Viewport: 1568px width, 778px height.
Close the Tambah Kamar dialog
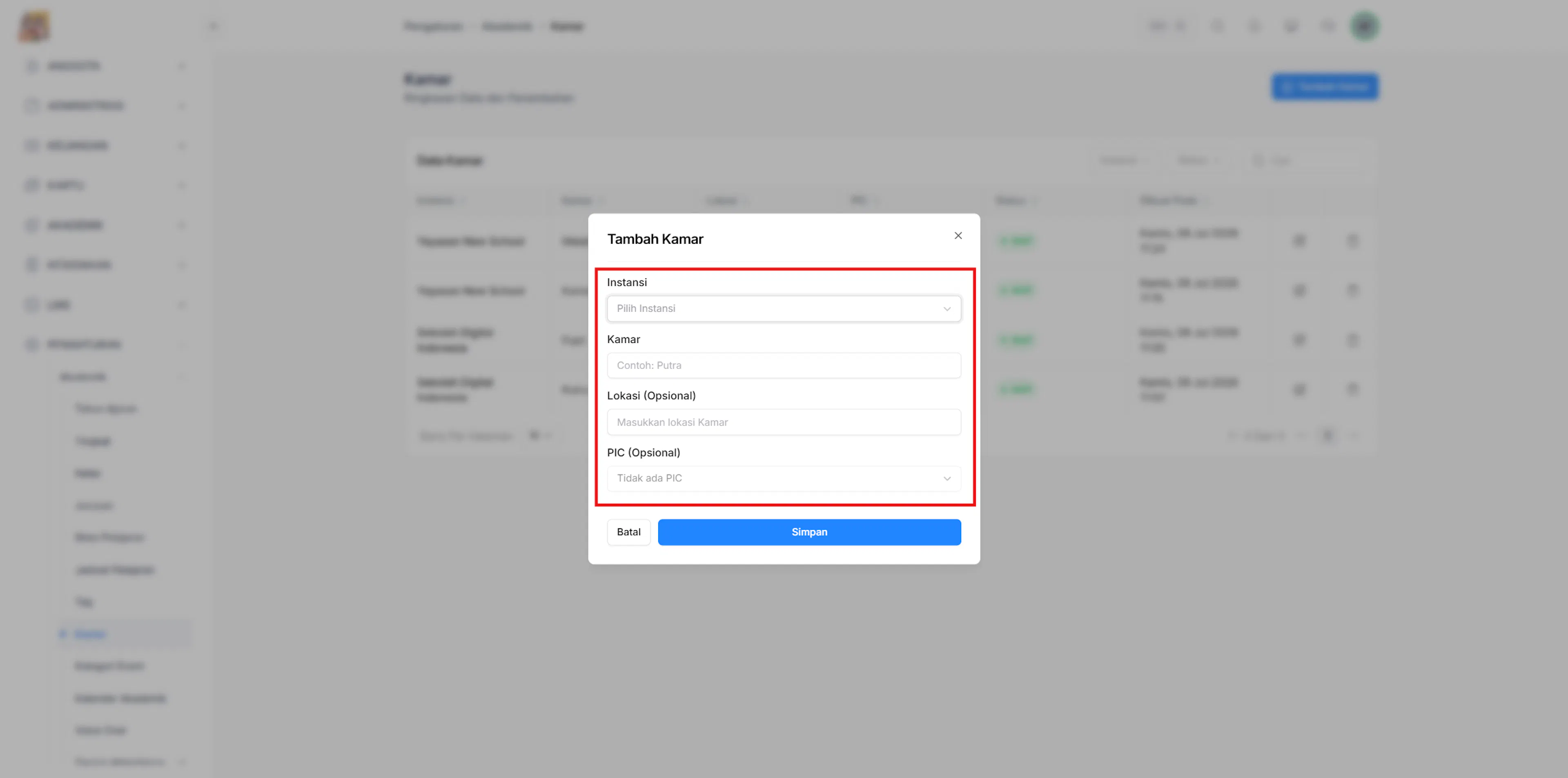click(958, 236)
